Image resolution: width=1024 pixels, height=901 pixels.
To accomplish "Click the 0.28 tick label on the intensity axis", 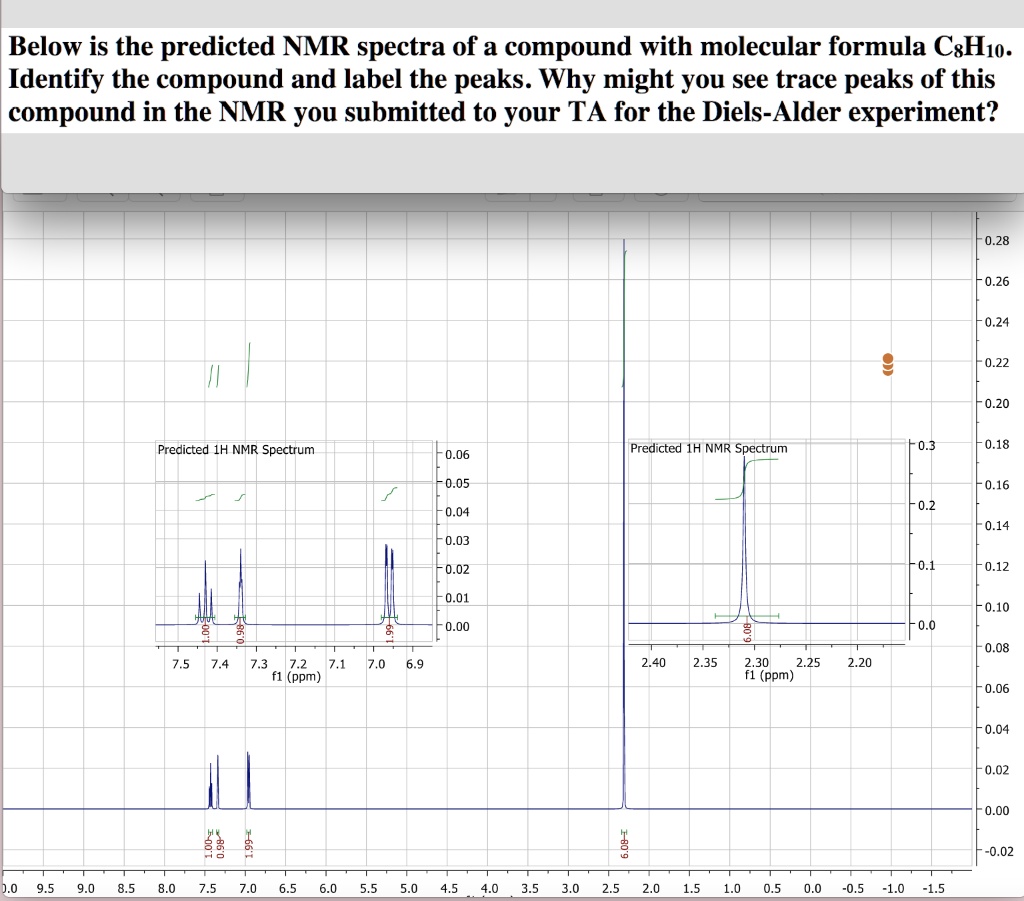I will tap(997, 240).
